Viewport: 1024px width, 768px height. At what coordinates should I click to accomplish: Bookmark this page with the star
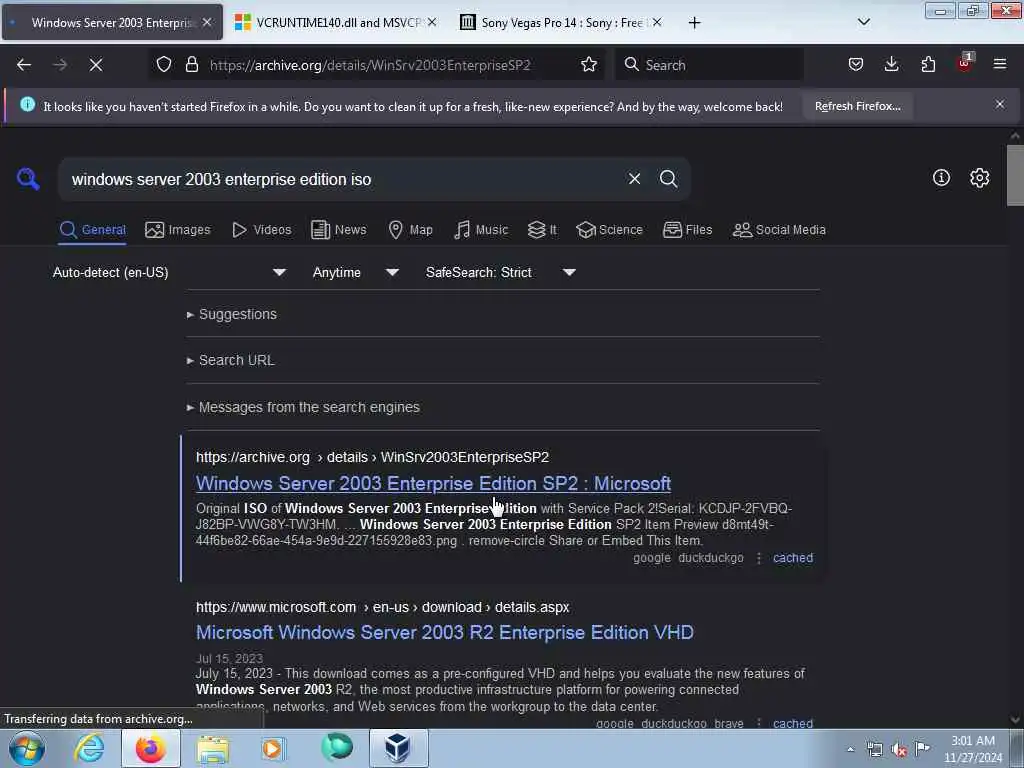[x=588, y=65]
